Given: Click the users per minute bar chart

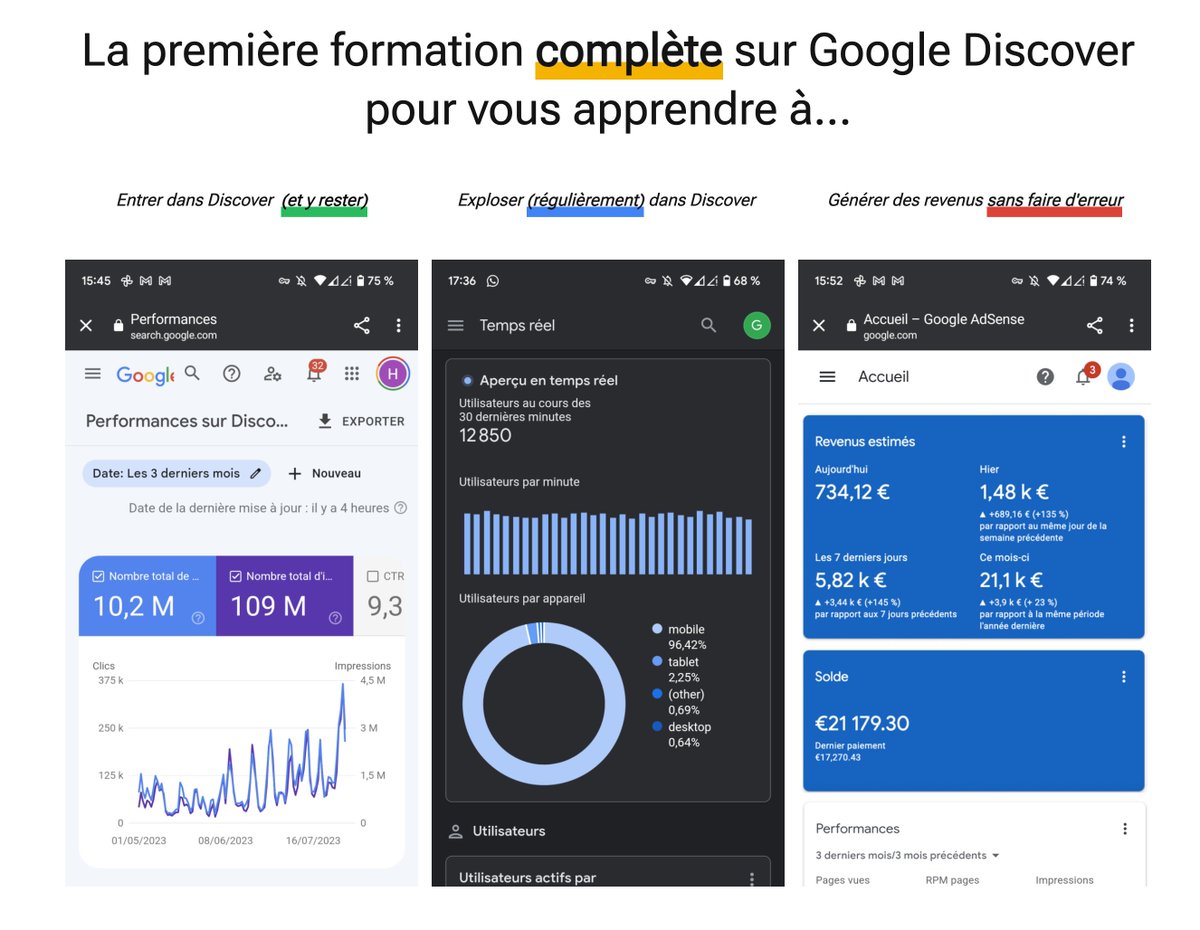Looking at the screenshot, I should tap(608, 543).
